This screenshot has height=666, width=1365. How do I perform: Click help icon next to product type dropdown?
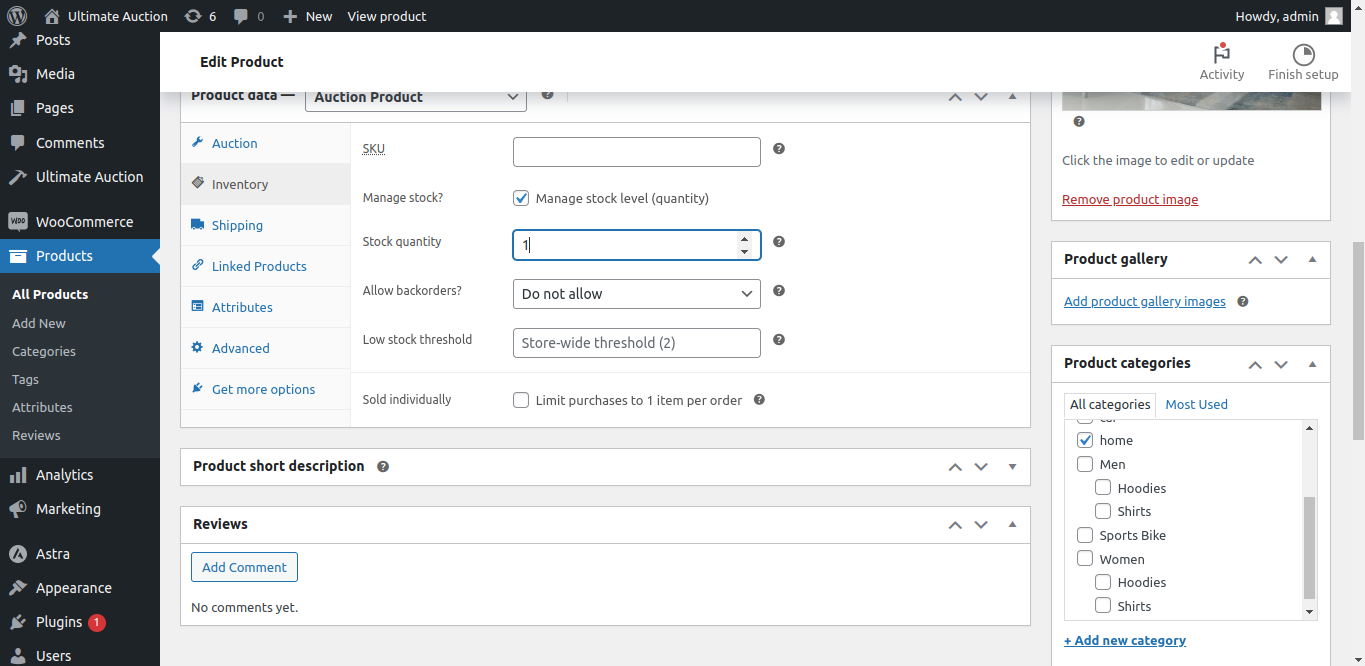tap(547, 95)
